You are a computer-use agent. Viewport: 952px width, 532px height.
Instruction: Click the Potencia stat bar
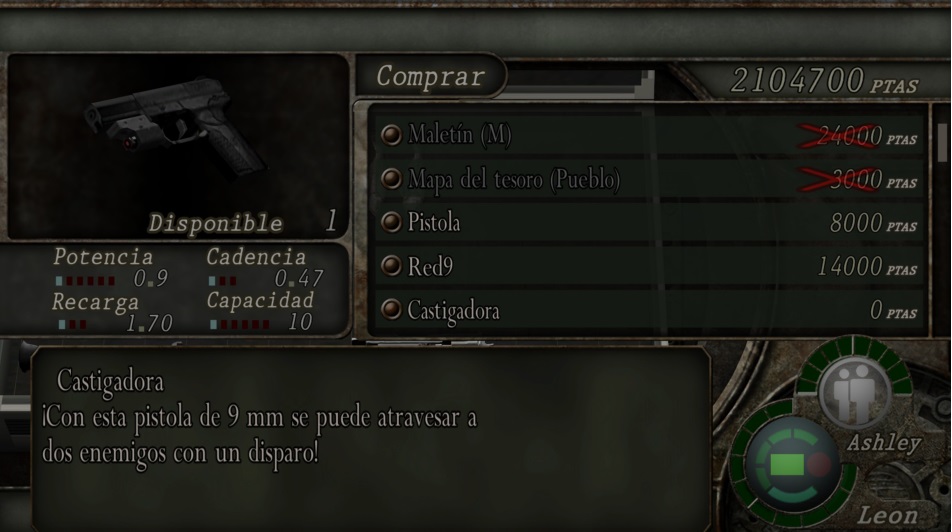point(85,281)
